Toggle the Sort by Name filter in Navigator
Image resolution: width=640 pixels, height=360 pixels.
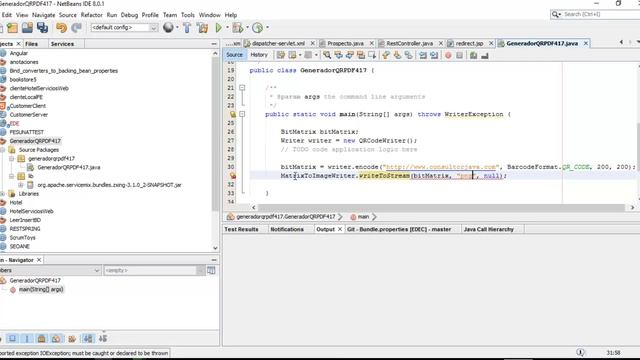tap(88, 338)
